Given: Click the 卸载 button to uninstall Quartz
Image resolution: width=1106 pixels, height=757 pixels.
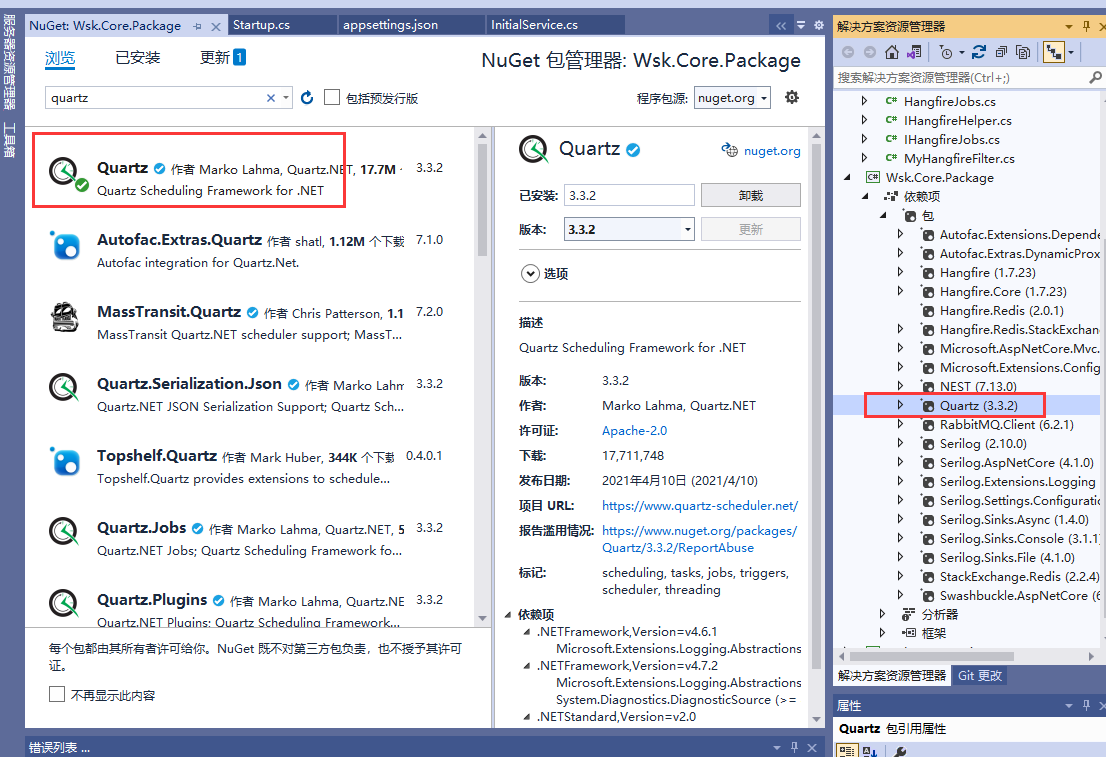Looking at the screenshot, I should 750,195.
